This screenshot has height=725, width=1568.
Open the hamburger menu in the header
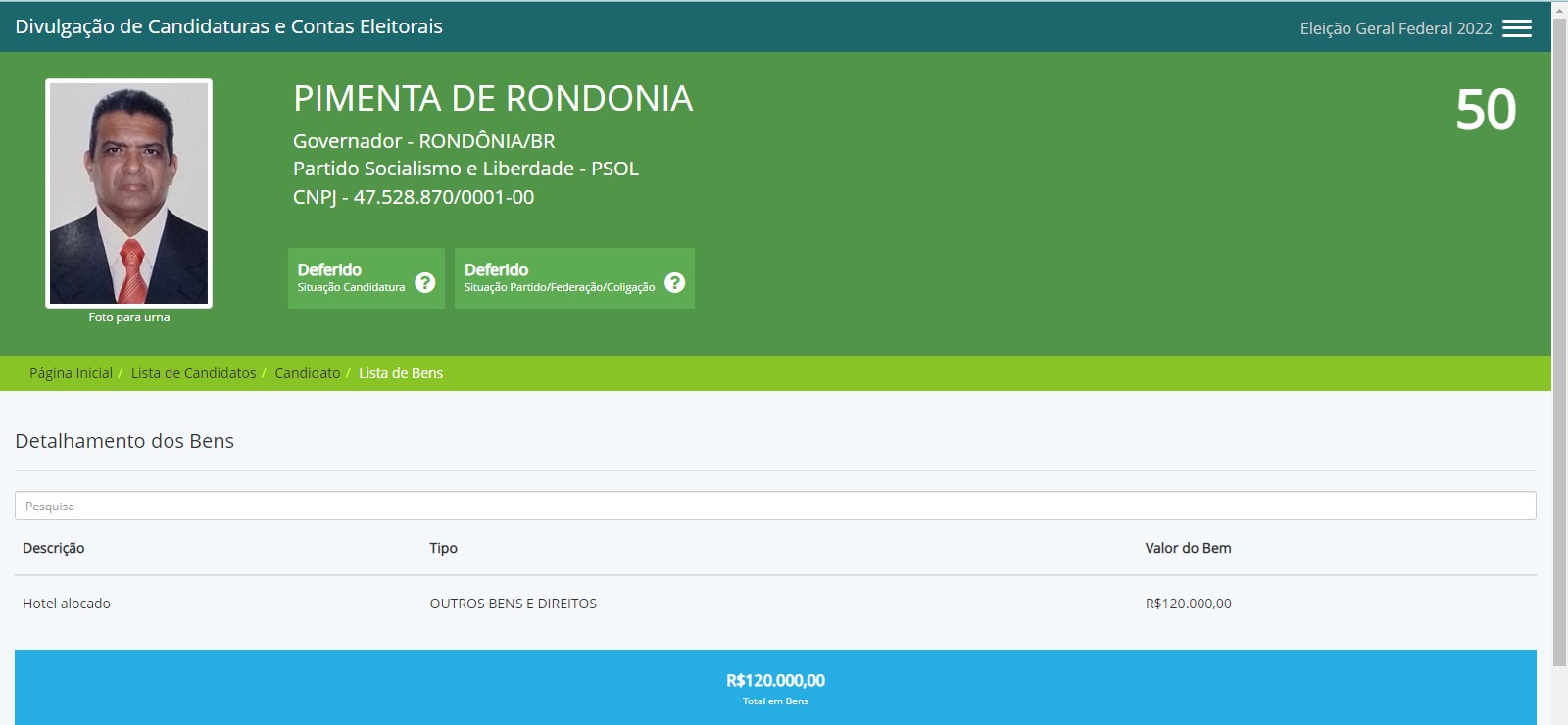[1516, 28]
